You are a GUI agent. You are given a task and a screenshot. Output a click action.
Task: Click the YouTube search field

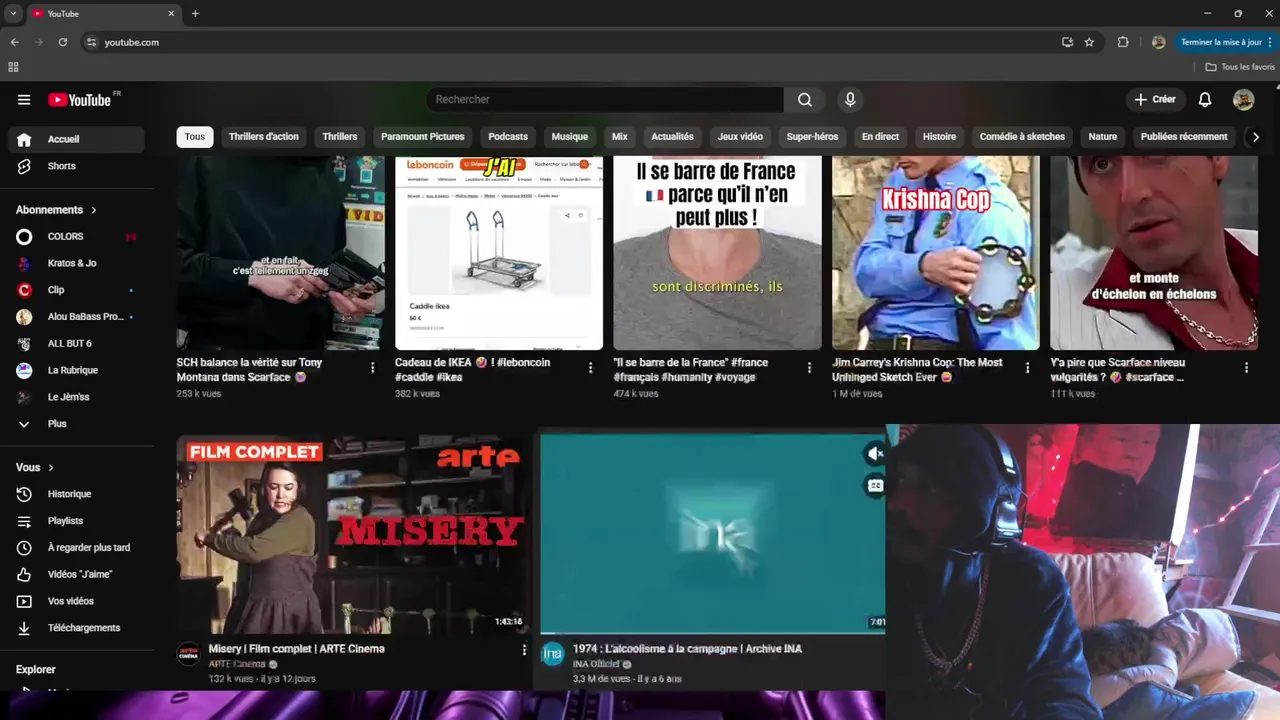pyautogui.click(x=605, y=100)
